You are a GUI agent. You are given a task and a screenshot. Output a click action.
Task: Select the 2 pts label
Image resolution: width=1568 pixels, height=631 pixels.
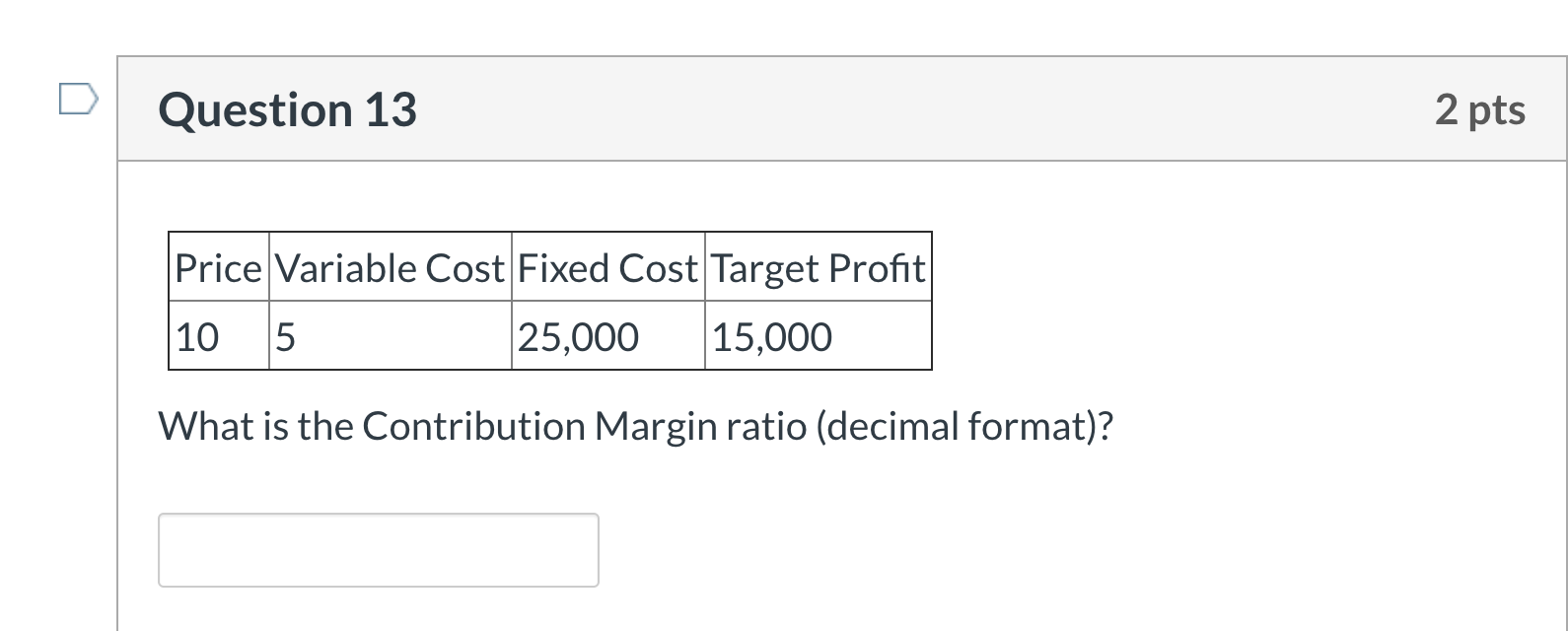coord(1479,109)
